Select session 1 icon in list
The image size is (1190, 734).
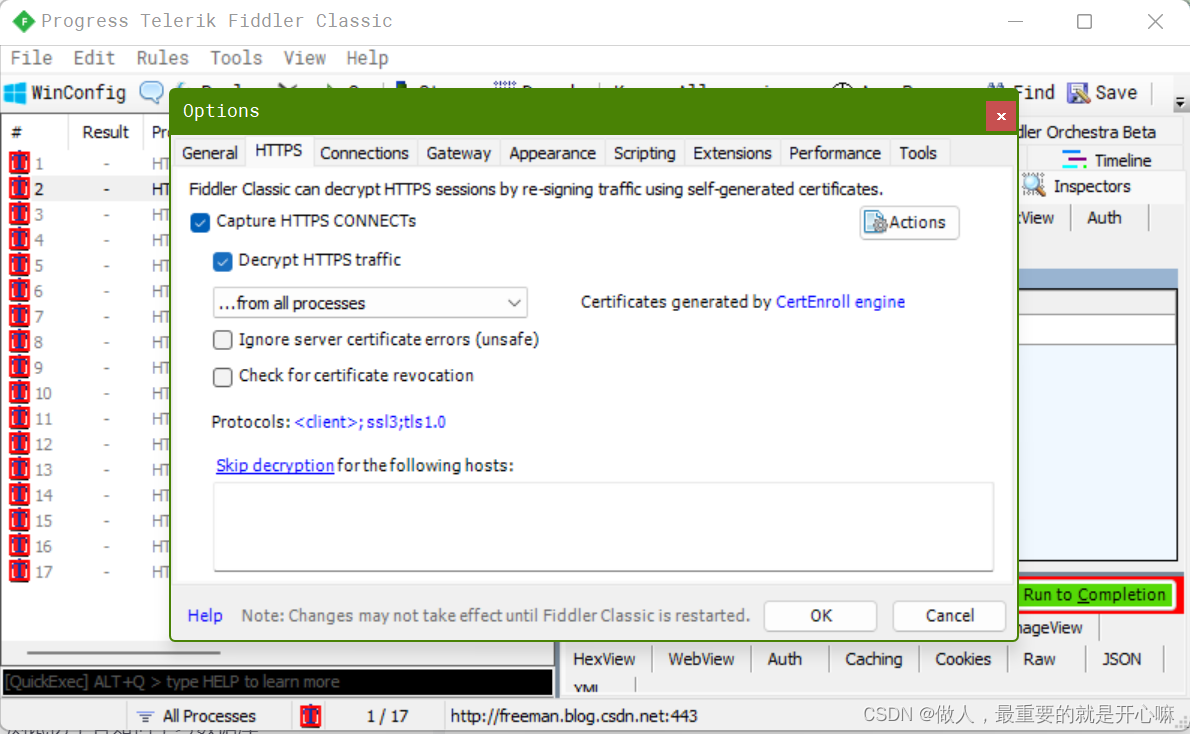coord(19,162)
